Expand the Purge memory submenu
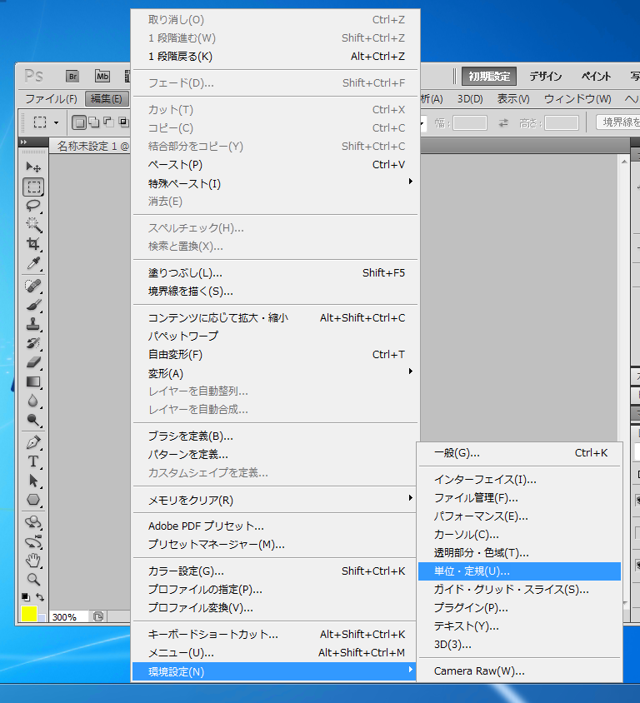 (275, 499)
